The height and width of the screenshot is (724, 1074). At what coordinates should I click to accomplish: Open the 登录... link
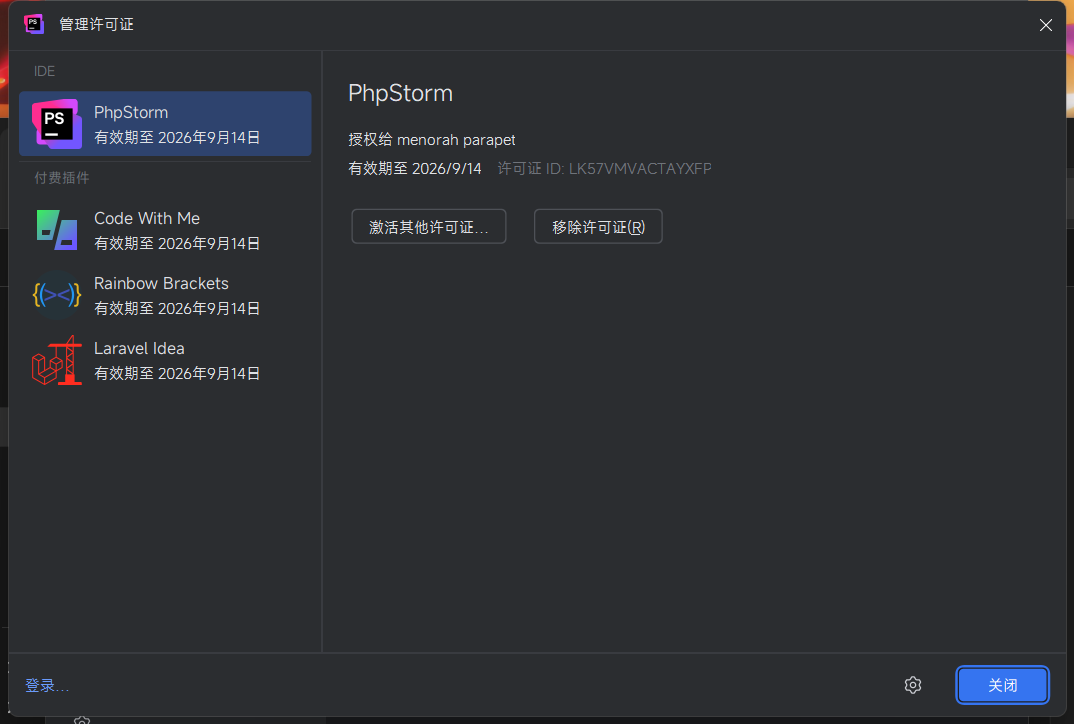pos(47,686)
